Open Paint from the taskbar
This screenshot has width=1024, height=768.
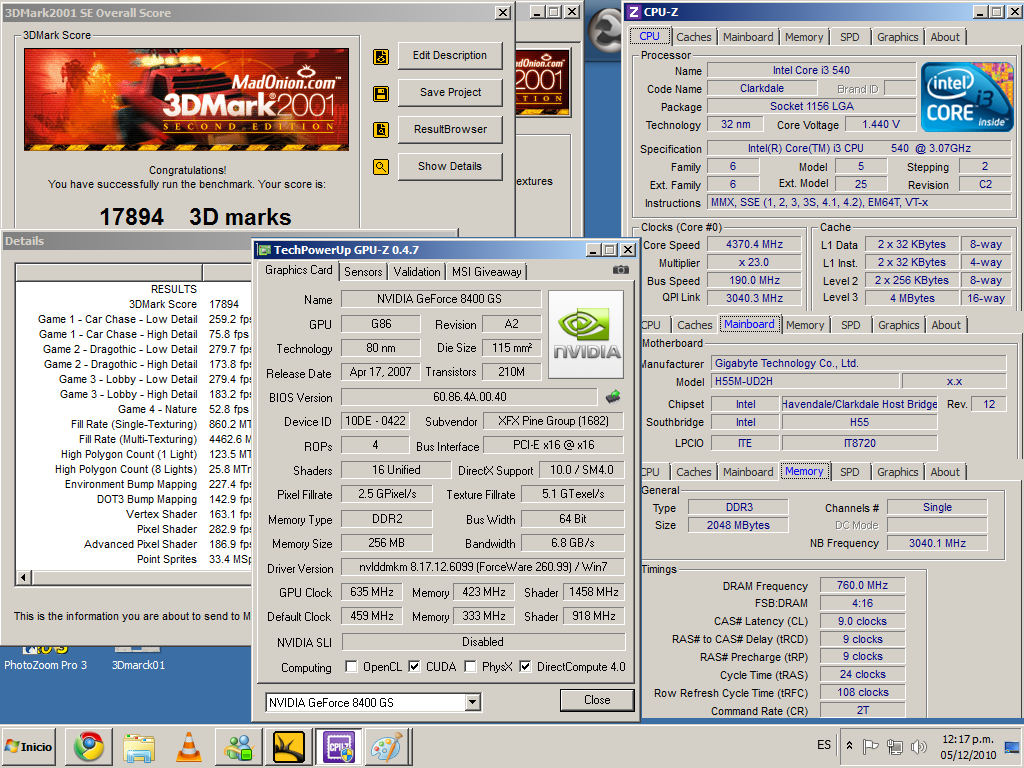(x=388, y=747)
